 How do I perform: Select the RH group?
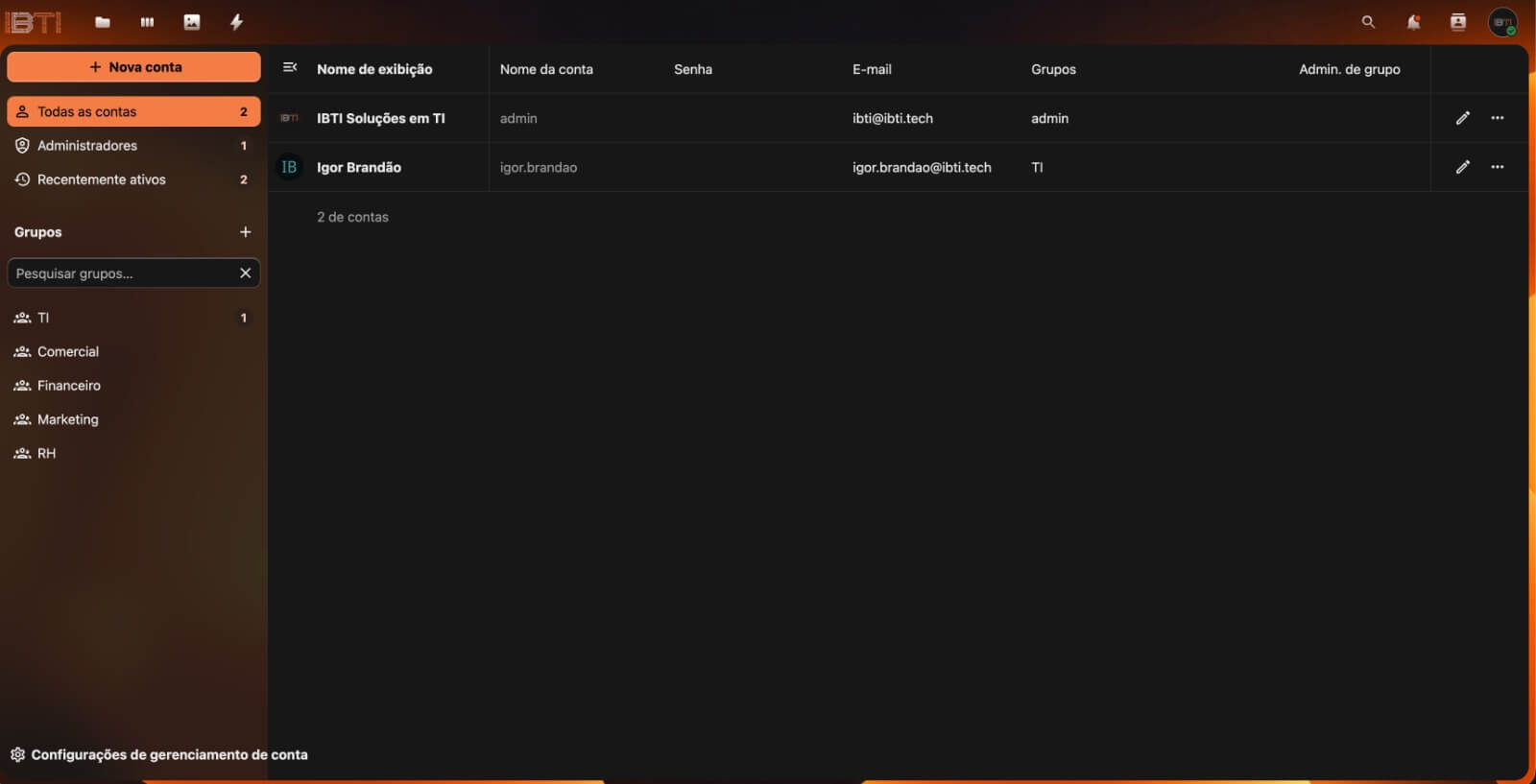click(133, 453)
